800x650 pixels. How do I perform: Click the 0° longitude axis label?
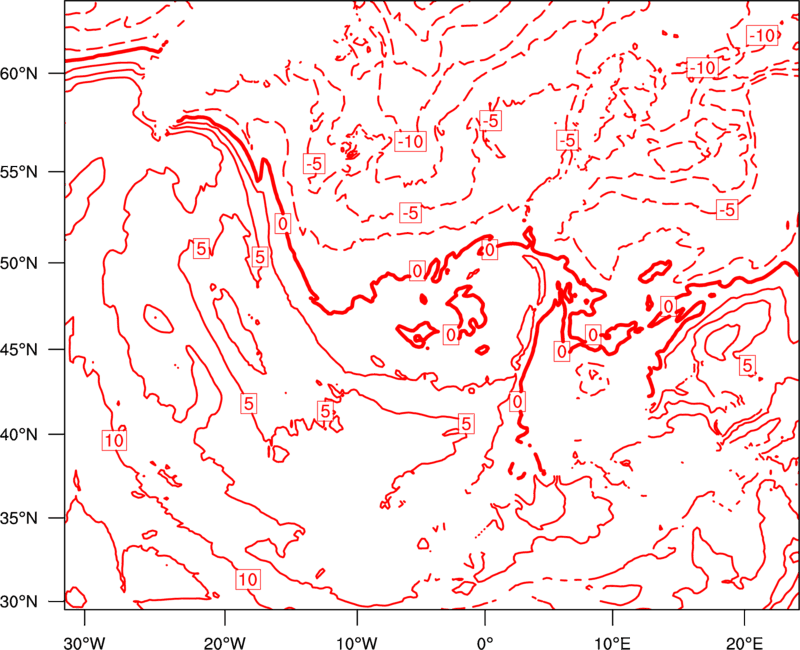tap(485, 643)
